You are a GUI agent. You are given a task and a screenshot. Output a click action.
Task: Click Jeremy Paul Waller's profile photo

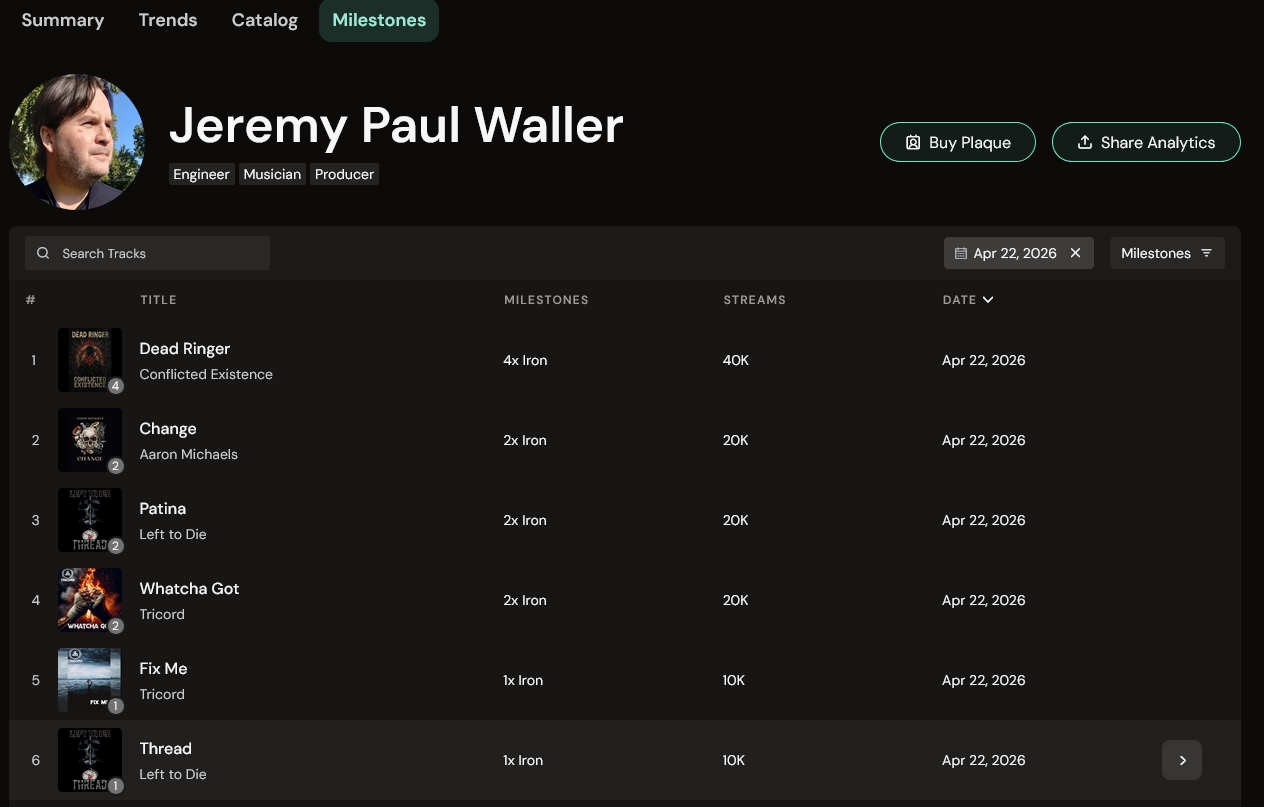(77, 141)
